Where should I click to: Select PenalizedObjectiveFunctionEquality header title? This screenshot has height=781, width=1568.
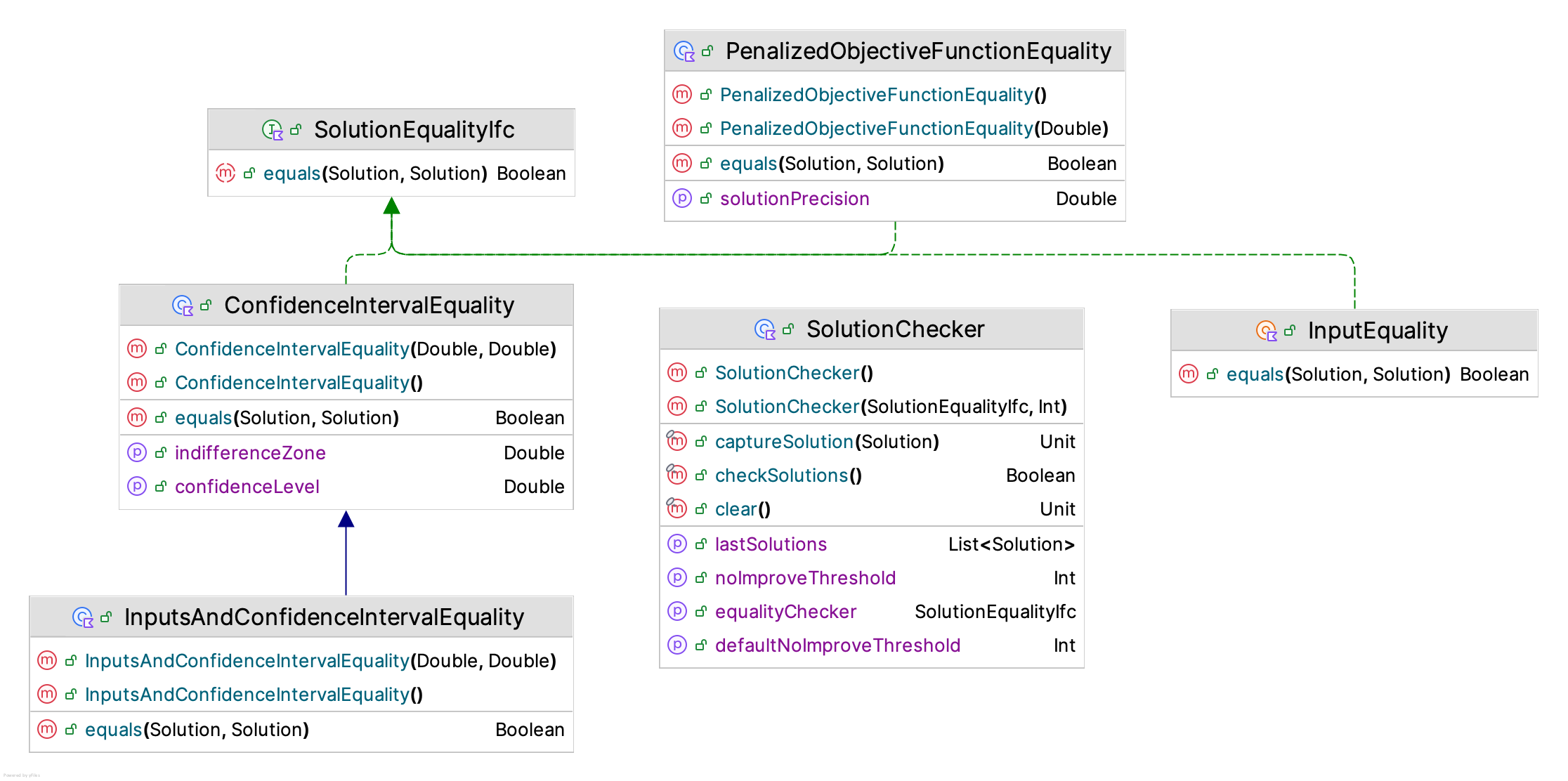[x=918, y=51]
